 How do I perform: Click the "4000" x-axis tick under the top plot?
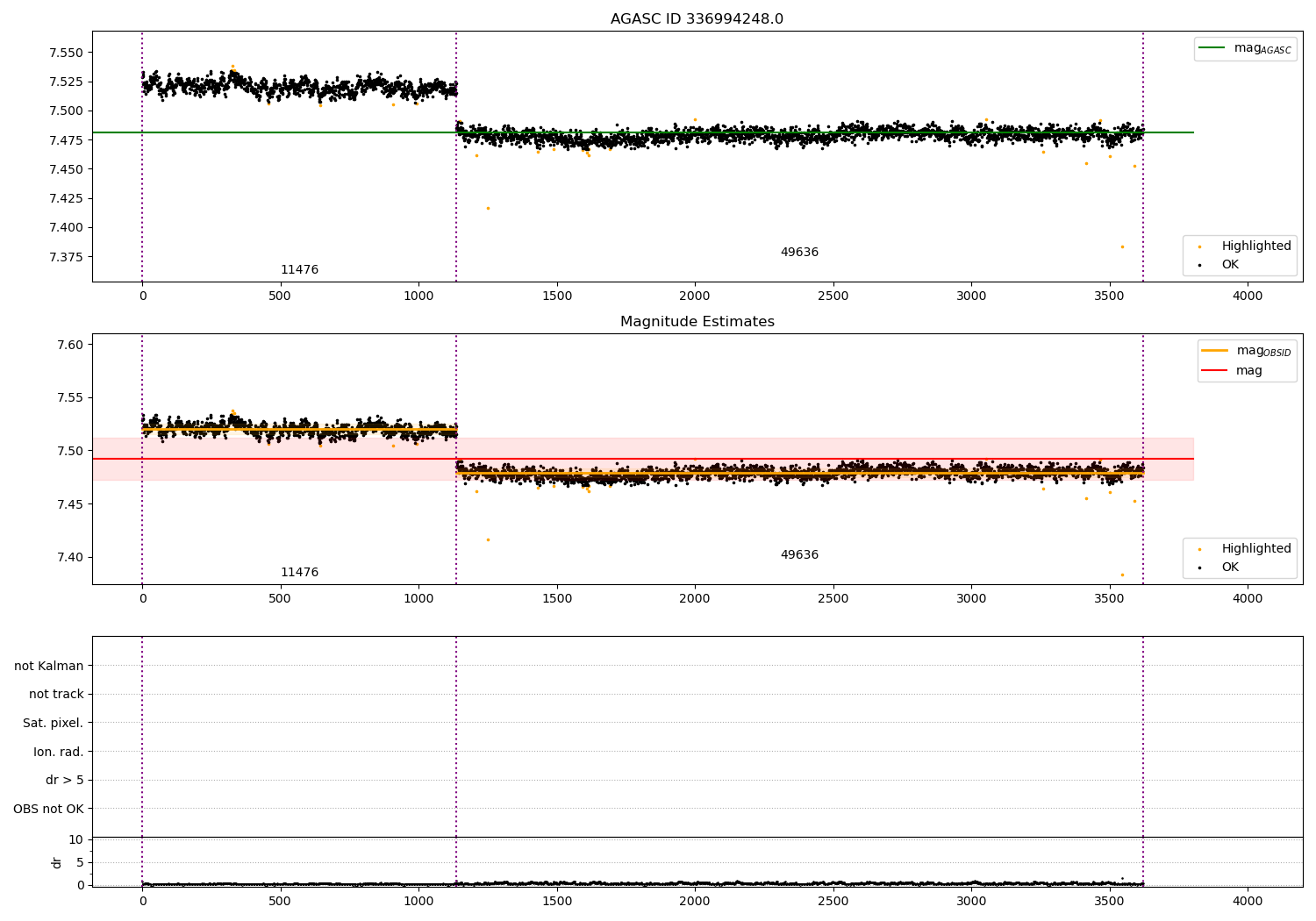(1248, 296)
